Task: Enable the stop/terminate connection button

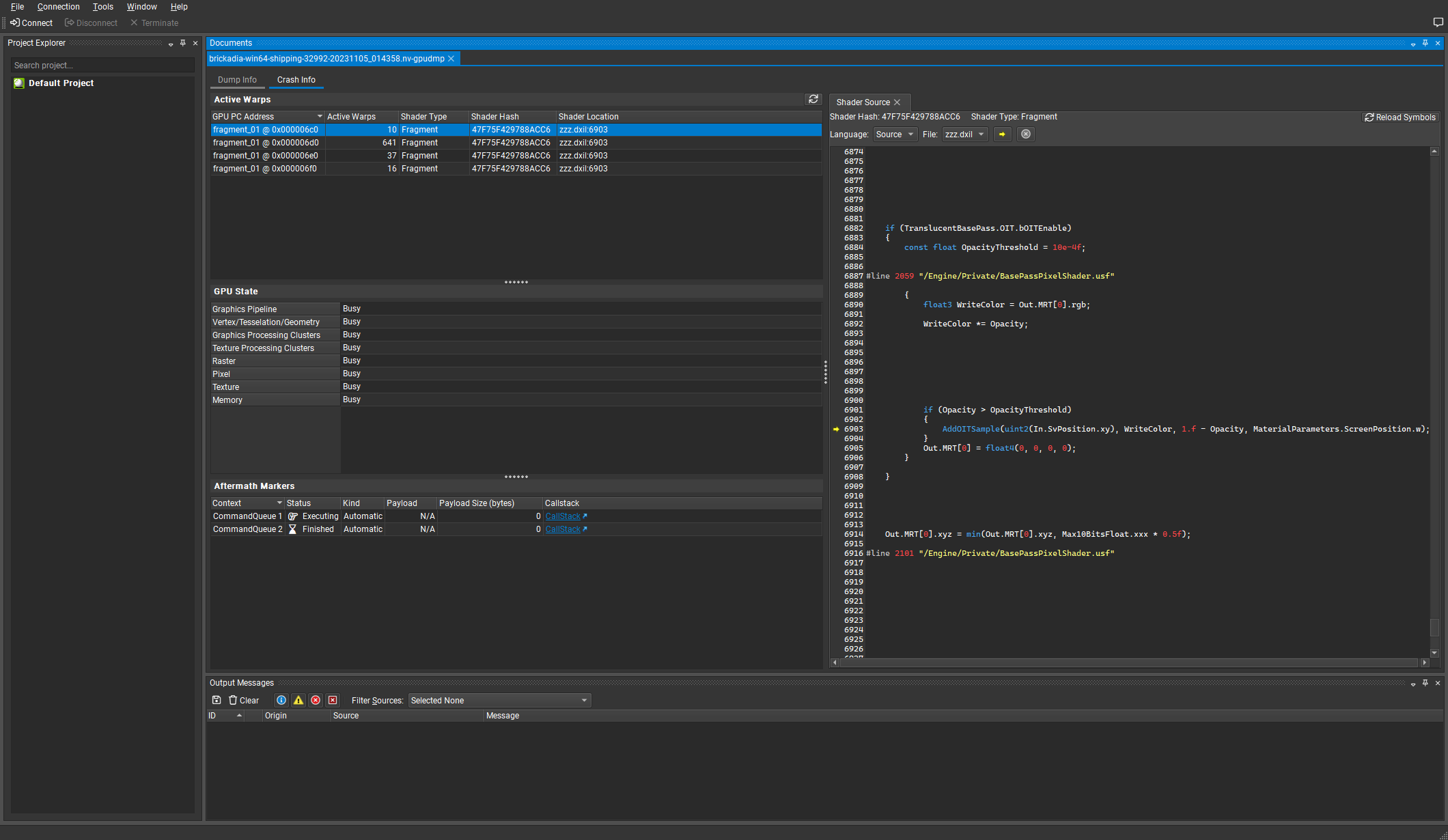Action: click(x=155, y=23)
